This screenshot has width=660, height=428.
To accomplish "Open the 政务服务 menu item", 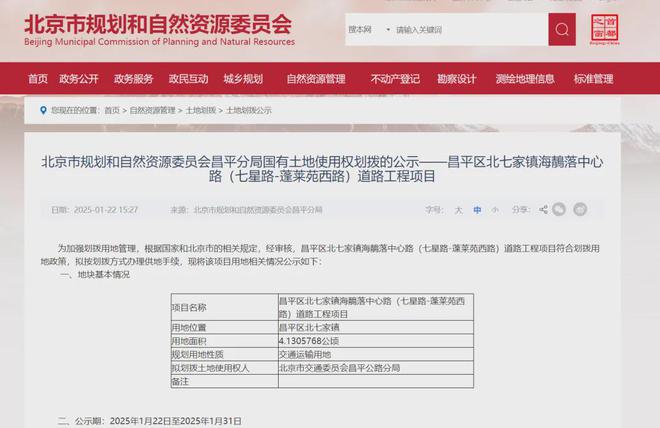I will tap(133, 79).
